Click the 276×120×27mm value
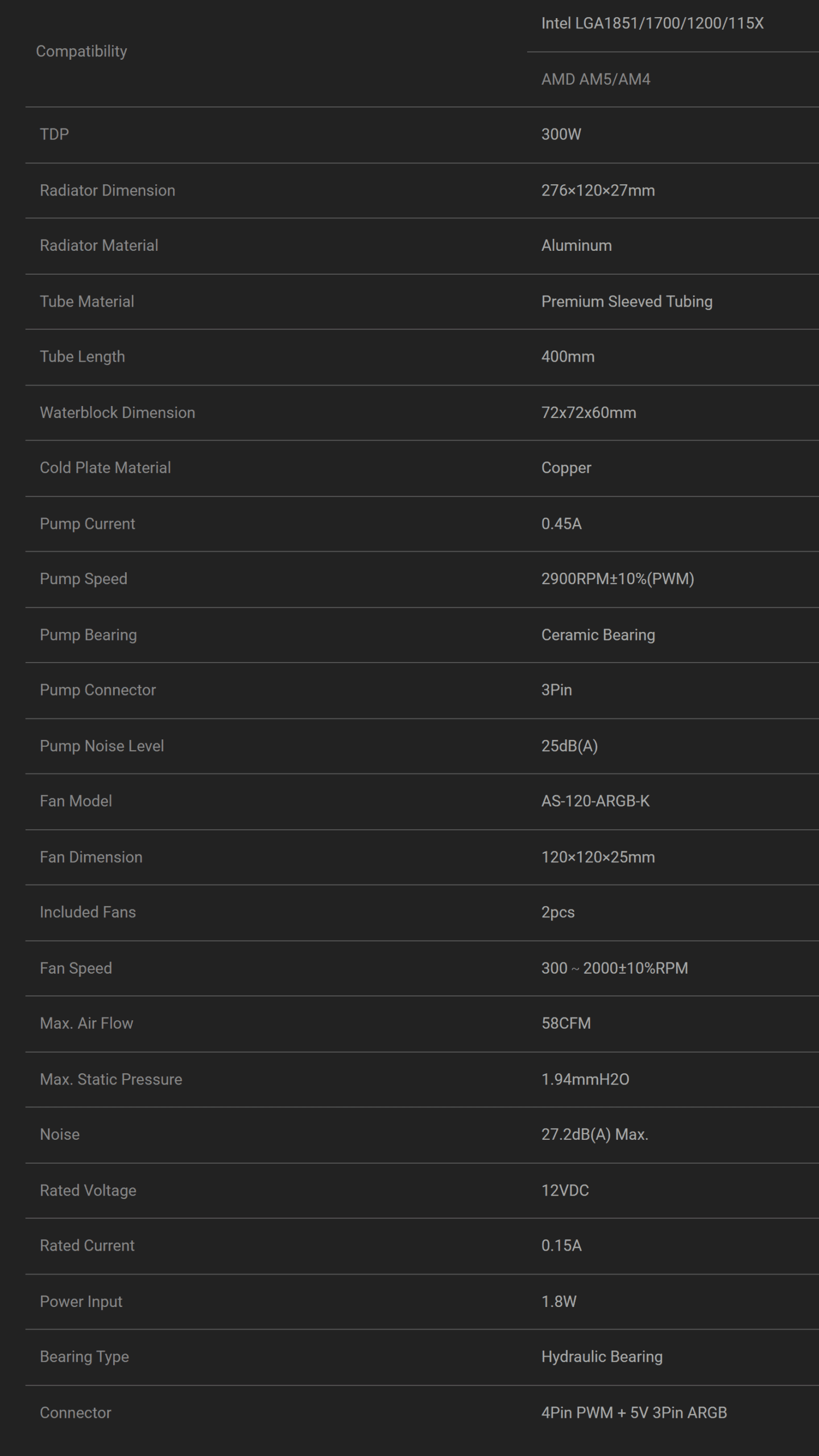 click(x=598, y=191)
